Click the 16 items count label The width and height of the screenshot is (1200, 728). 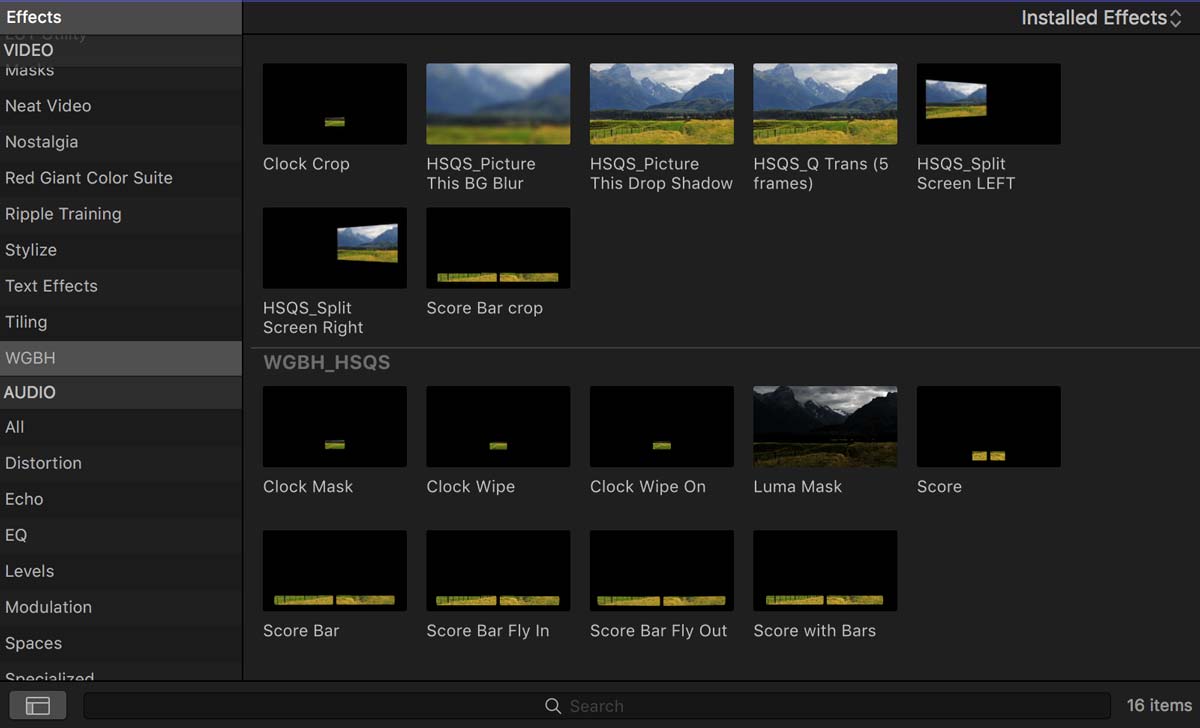(x=1159, y=705)
